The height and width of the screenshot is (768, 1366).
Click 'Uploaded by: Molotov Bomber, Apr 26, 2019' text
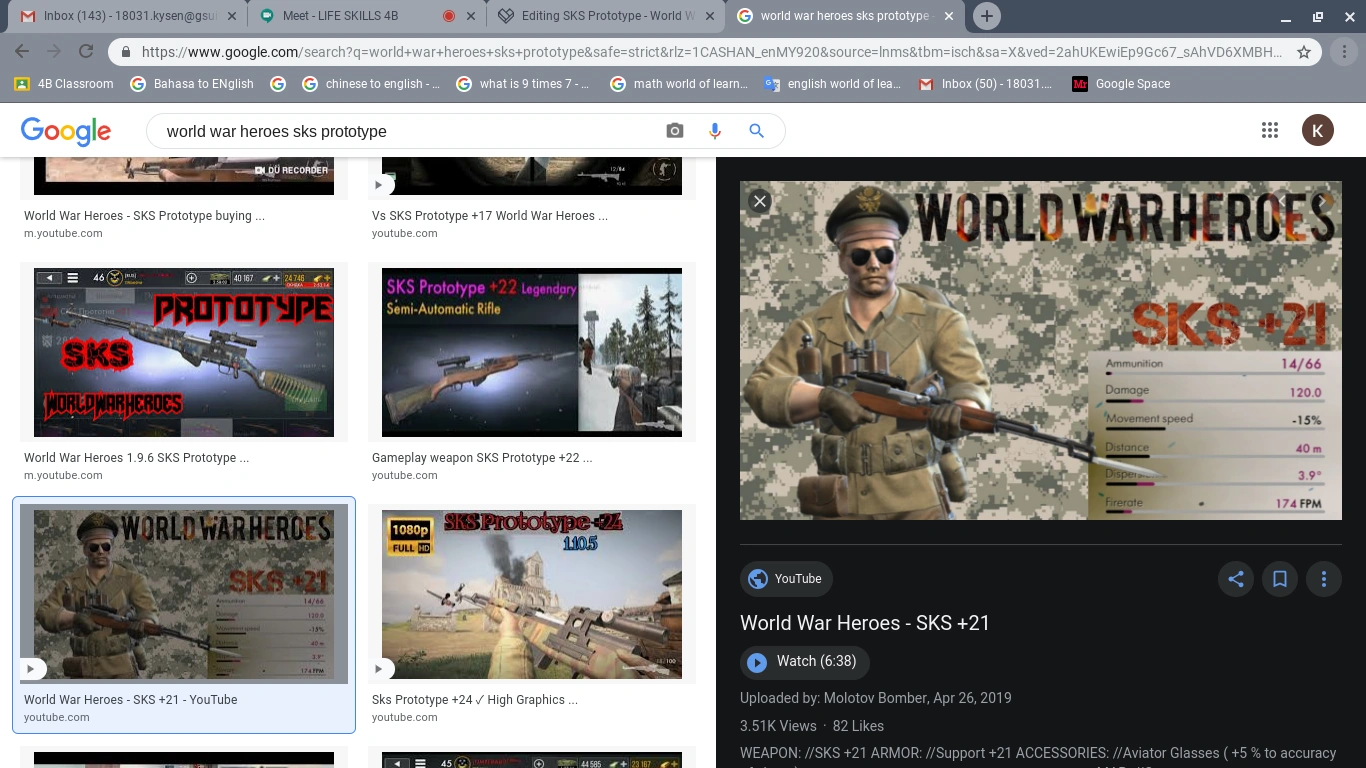(x=876, y=698)
